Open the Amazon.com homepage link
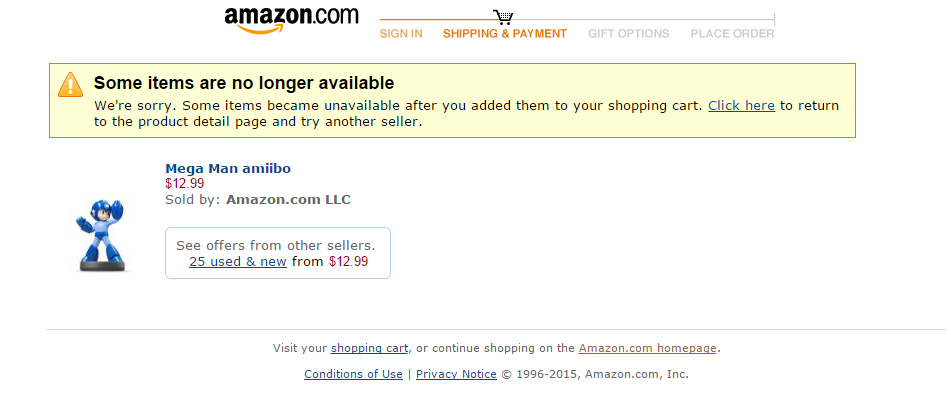This screenshot has width=951, height=417. pos(647,348)
